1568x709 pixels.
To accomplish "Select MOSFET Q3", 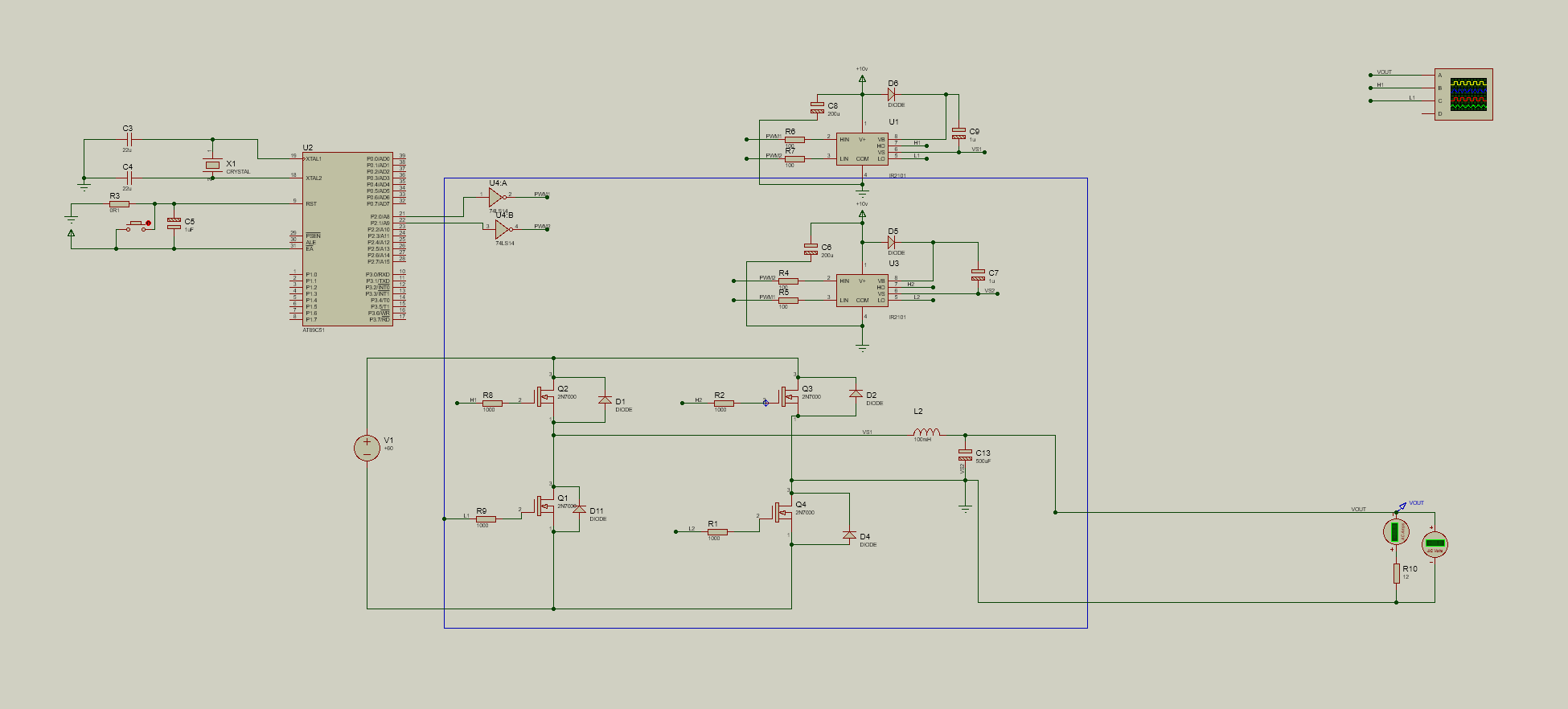I will pos(790,397).
